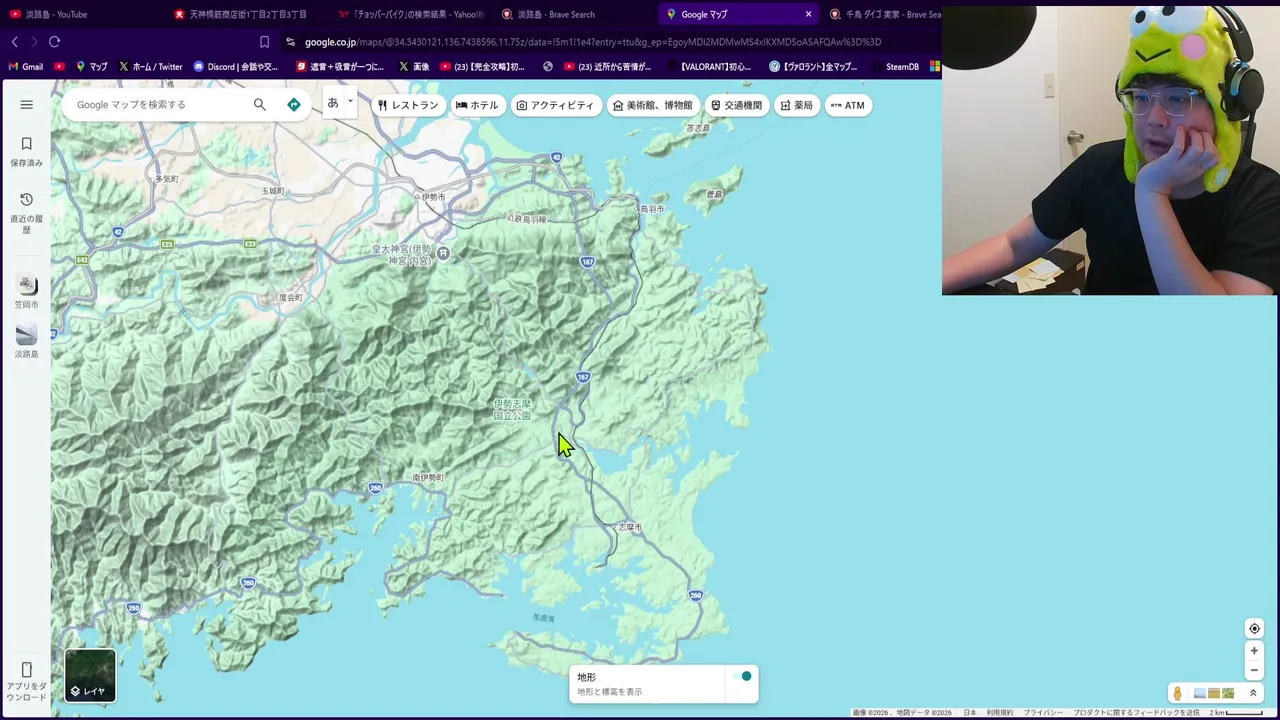Open the レイヤ layers thumbnail

pos(90,675)
